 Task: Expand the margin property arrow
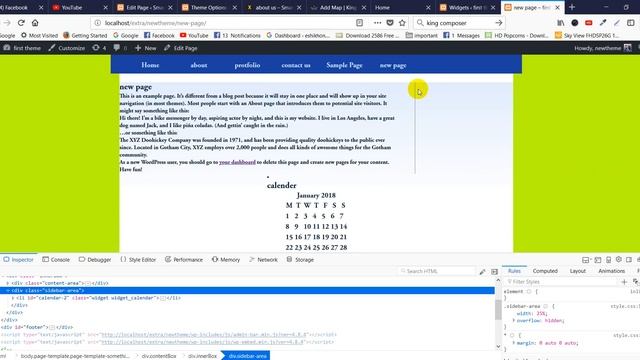point(513,343)
